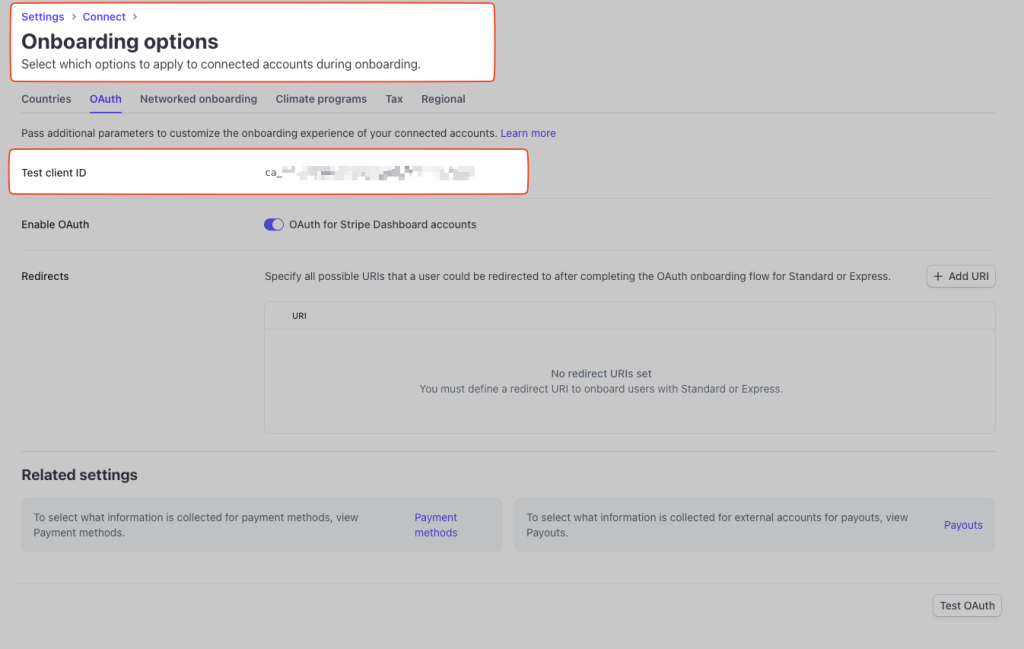Viewport: 1024px width, 649px height.
Task: Click the Test OAuth button
Action: click(x=967, y=606)
